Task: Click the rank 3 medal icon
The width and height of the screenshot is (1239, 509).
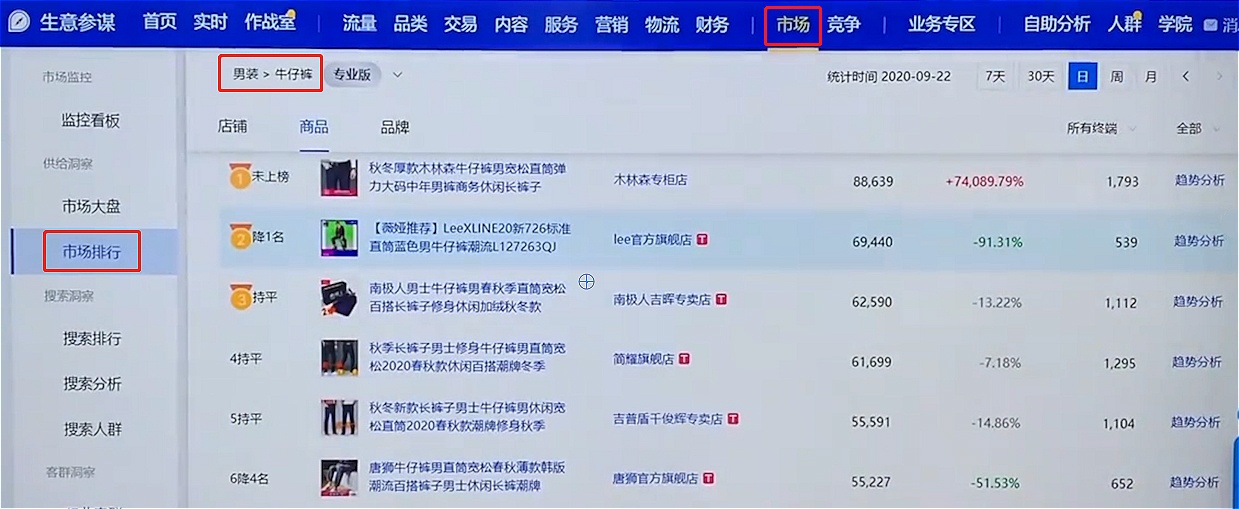Action: click(239, 297)
